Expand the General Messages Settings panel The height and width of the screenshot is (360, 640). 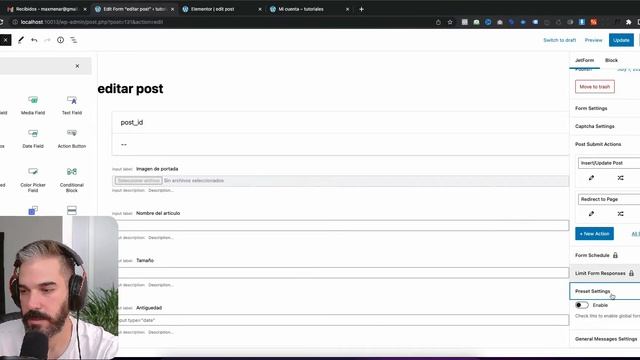[604, 339]
